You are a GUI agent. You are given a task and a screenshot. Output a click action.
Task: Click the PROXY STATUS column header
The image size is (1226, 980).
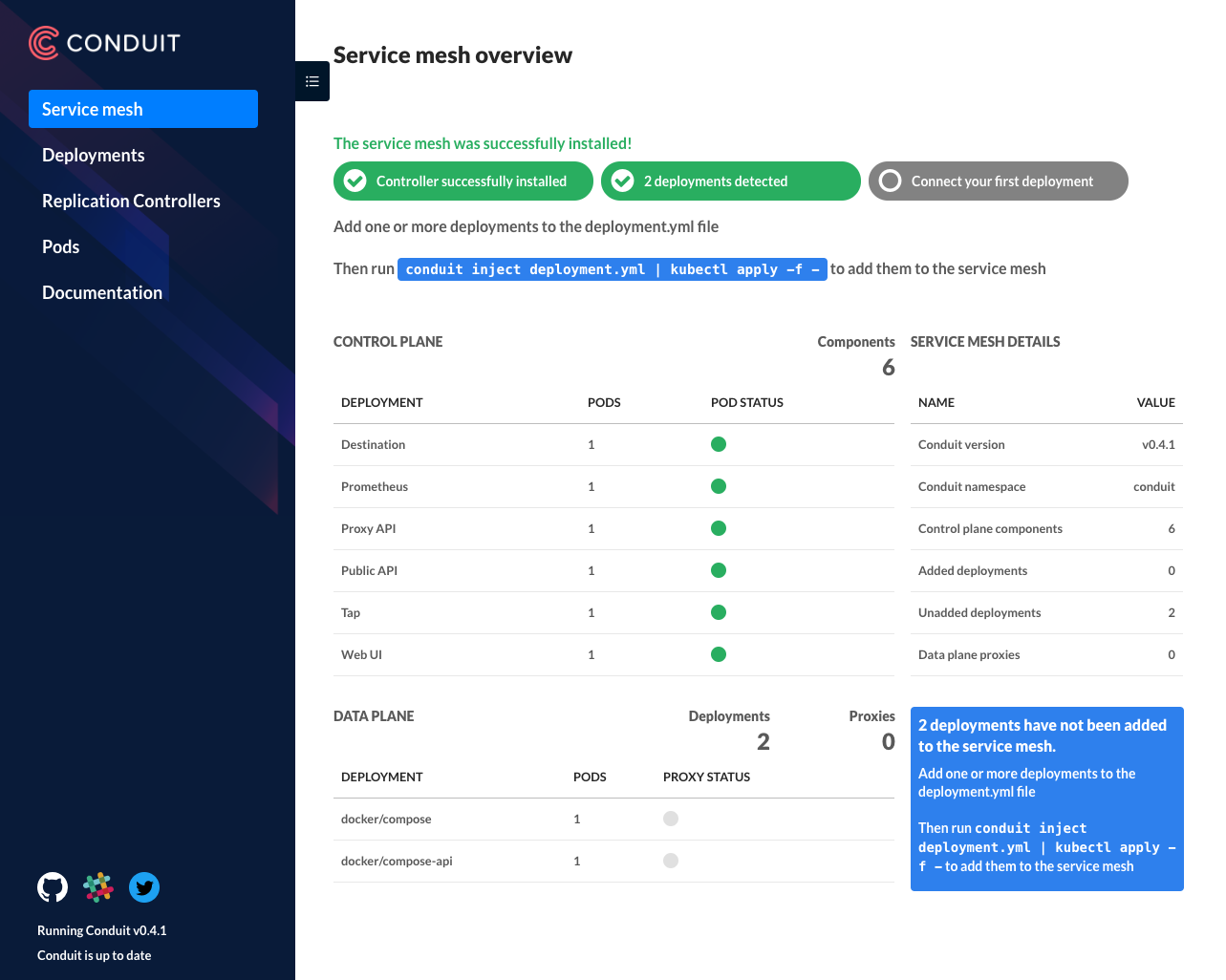(706, 777)
